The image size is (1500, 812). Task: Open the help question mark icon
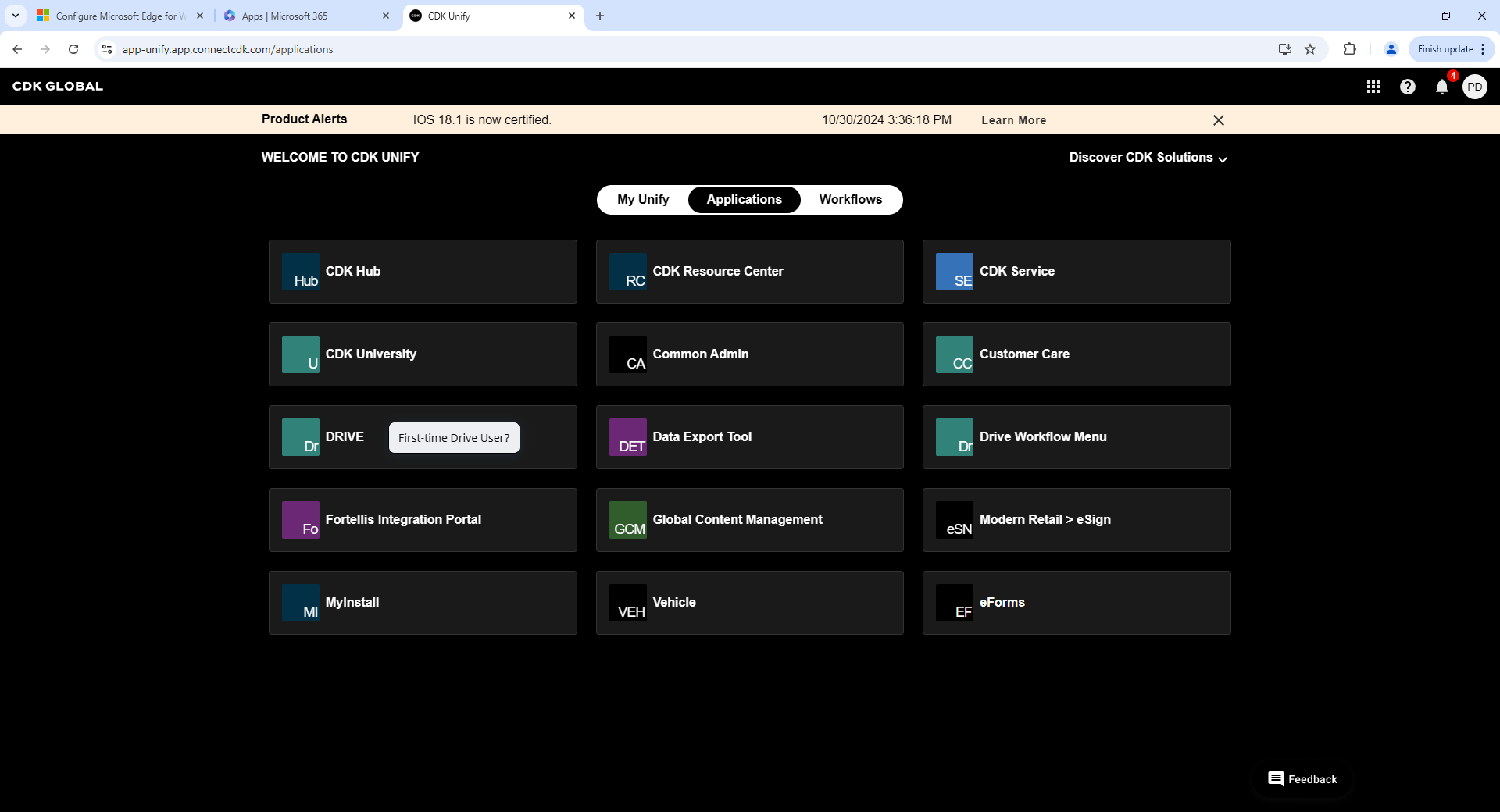point(1408,87)
